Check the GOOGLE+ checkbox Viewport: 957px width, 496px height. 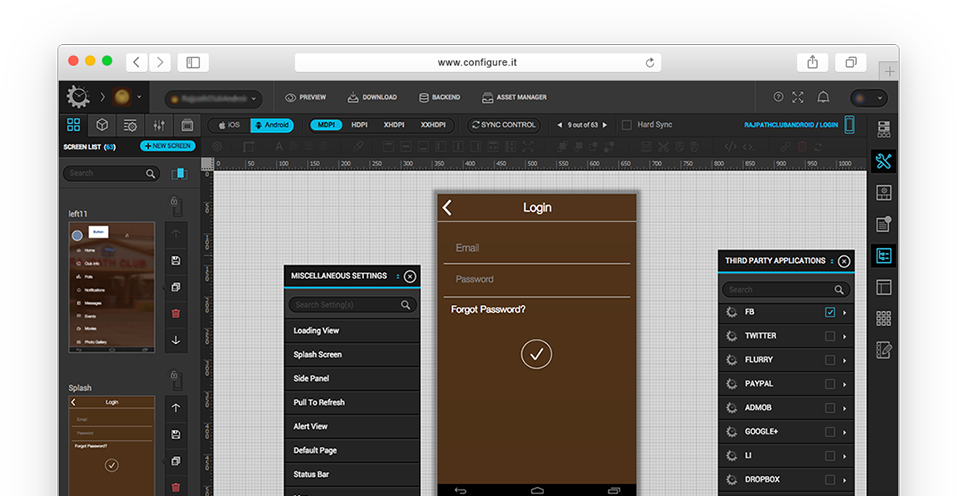pos(830,432)
